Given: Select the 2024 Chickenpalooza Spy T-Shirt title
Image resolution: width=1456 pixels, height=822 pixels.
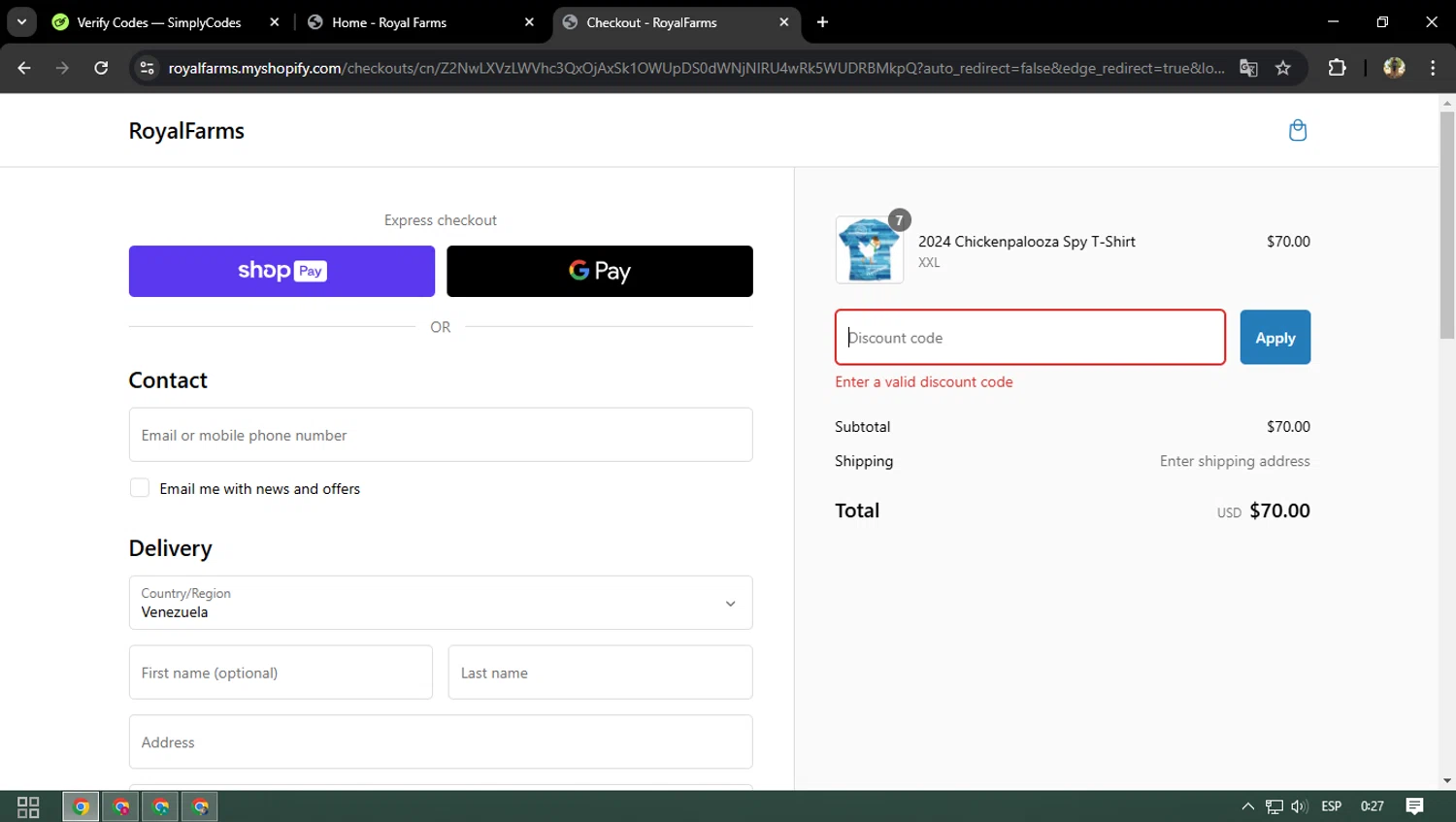Looking at the screenshot, I should pos(1027,242).
